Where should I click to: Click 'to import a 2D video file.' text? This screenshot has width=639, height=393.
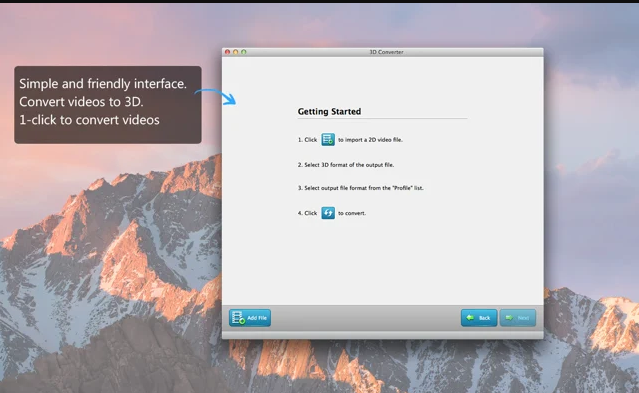coord(370,139)
